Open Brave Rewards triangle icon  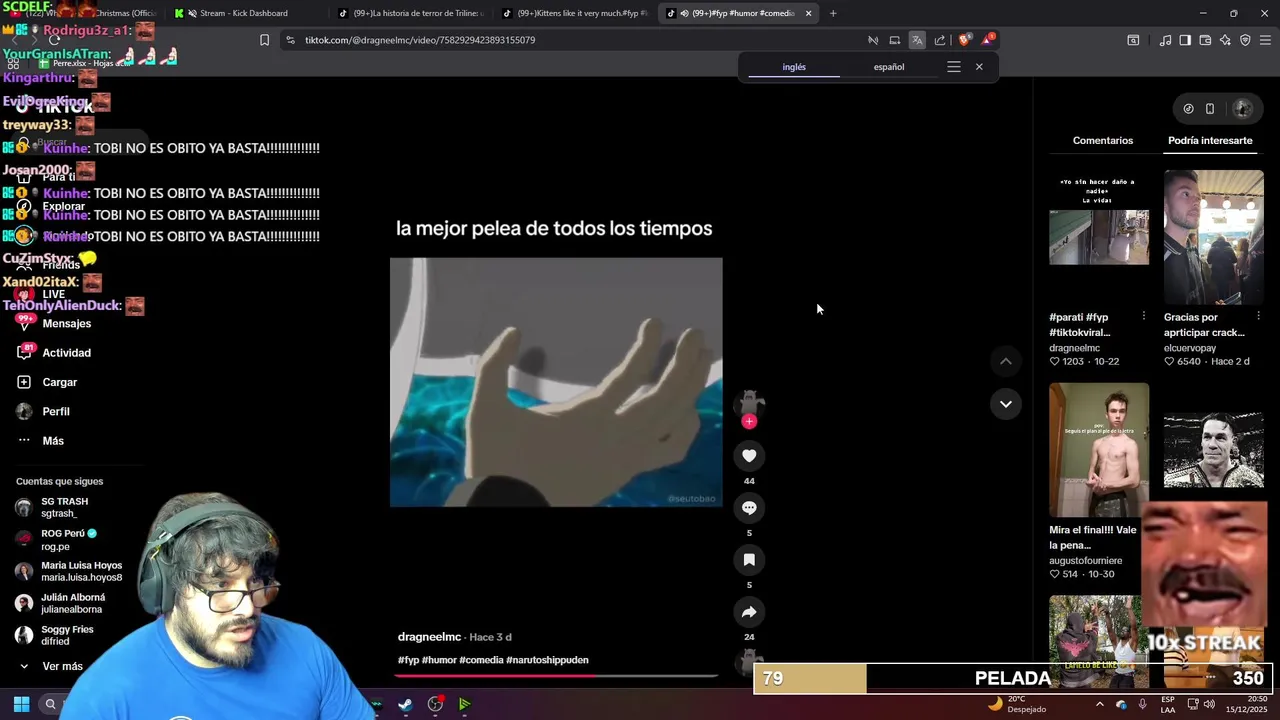click(988, 40)
